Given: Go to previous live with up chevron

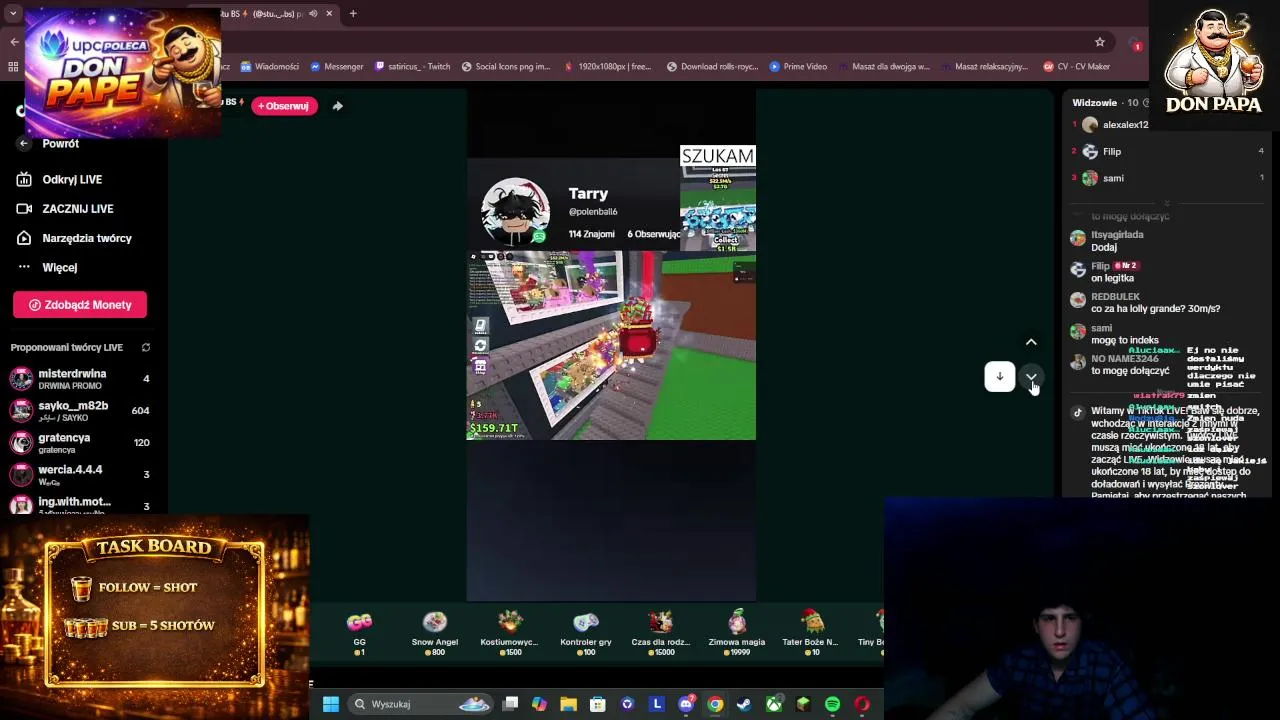Looking at the screenshot, I should (1031, 342).
